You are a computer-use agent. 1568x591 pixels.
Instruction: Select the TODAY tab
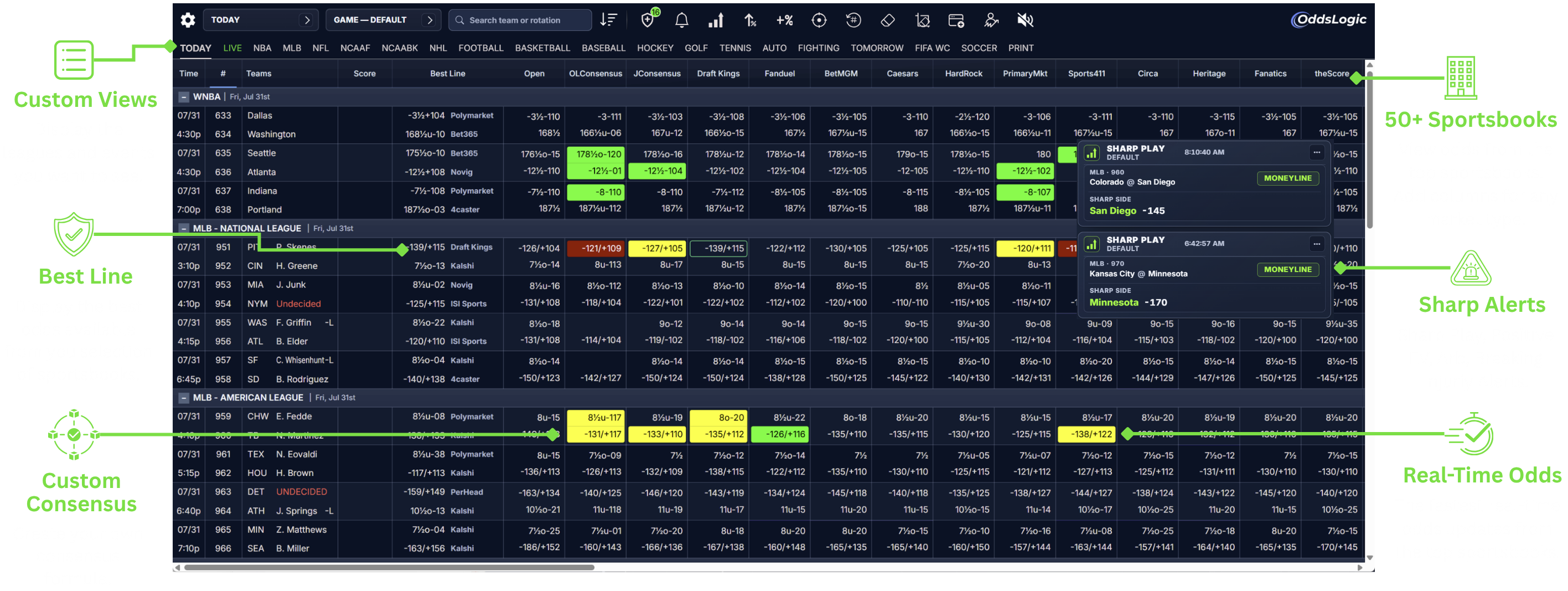(x=195, y=48)
